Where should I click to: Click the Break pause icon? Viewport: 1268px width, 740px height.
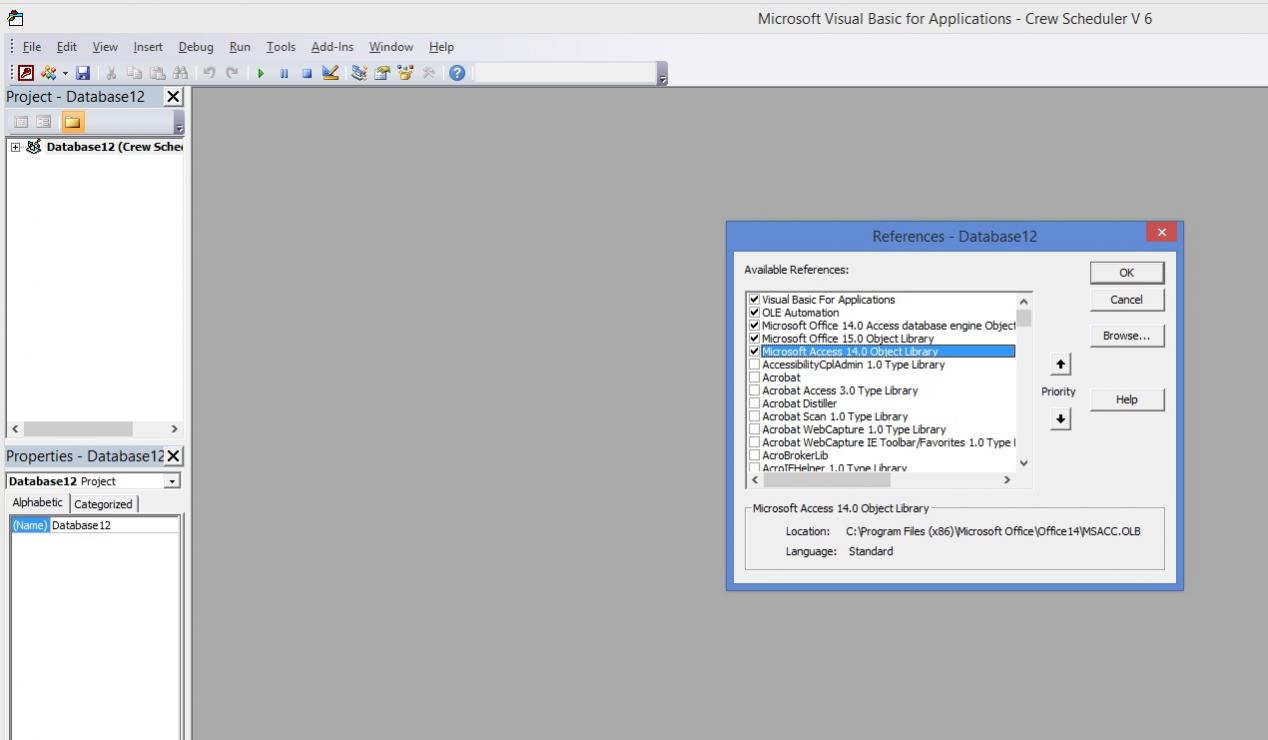pyautogui.click(x=284, y=73)
